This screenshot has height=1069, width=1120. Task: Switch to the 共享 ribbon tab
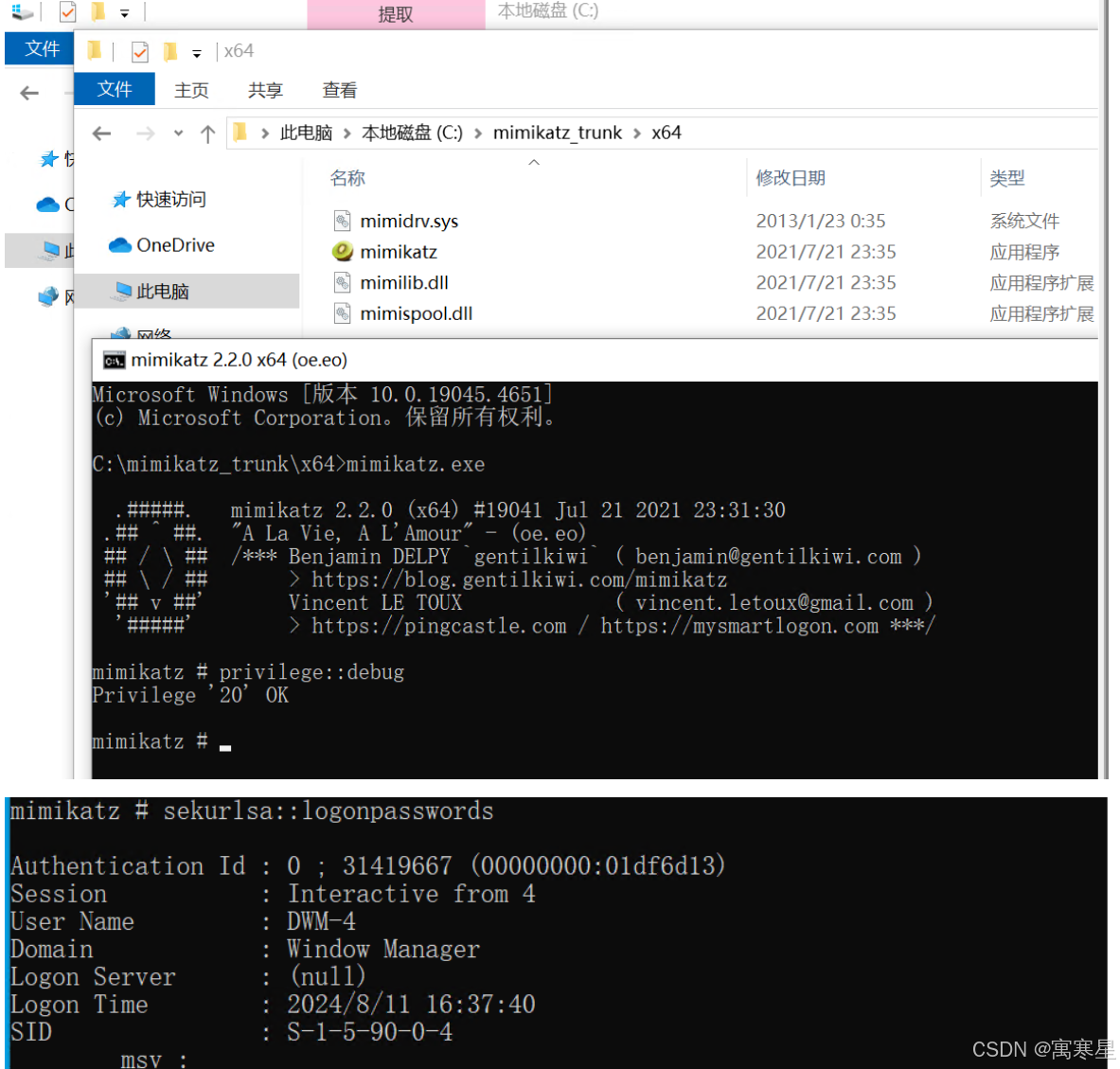click(265, 90)
